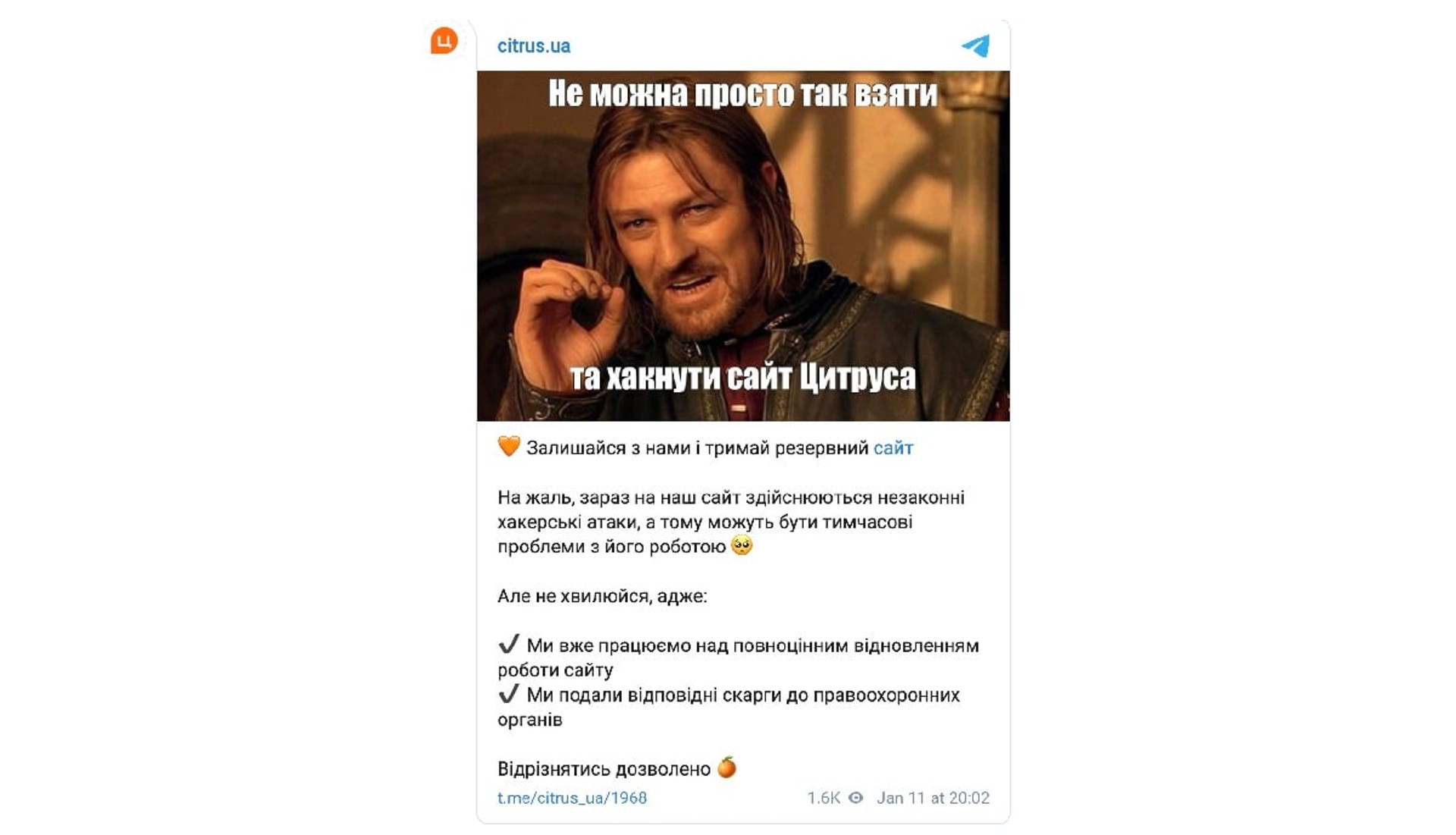Open the citrus.ua channel name link

click(534, 46)
